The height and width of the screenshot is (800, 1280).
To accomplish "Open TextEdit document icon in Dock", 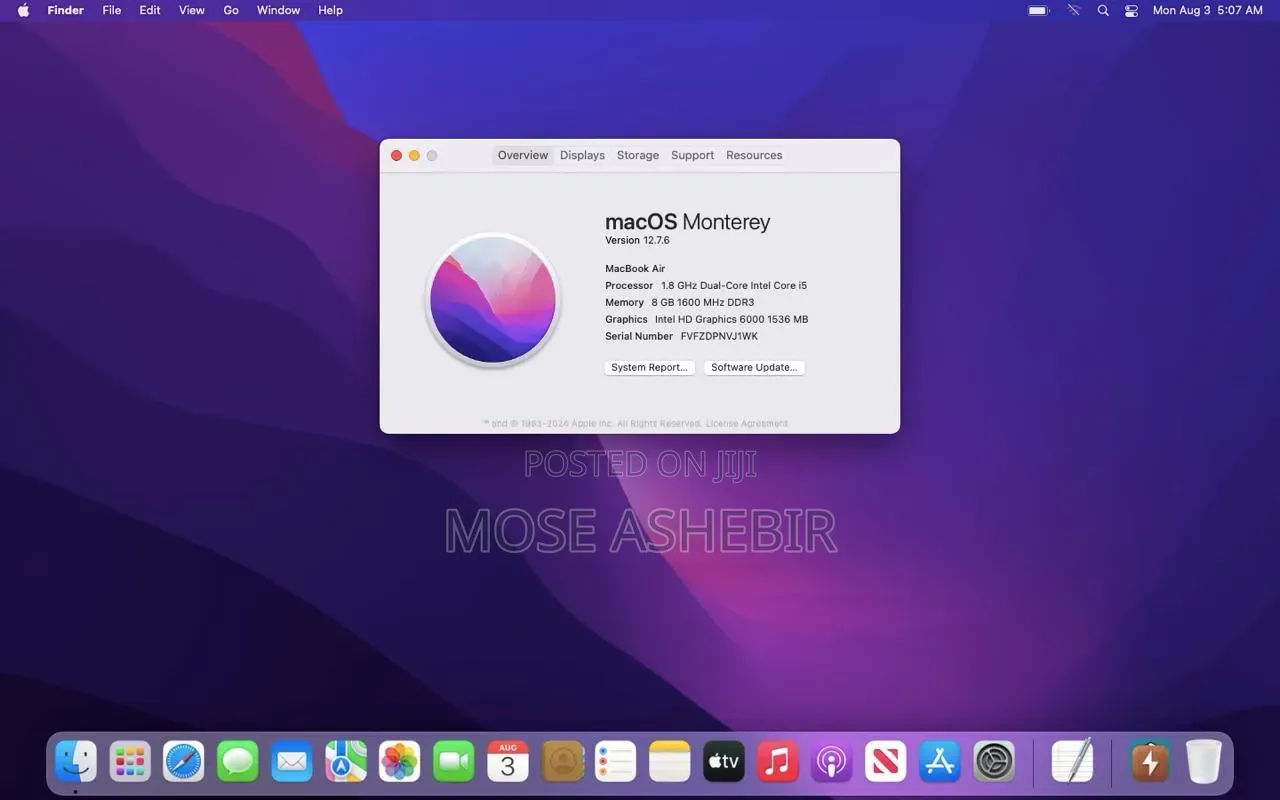I will coord(1073,762).
